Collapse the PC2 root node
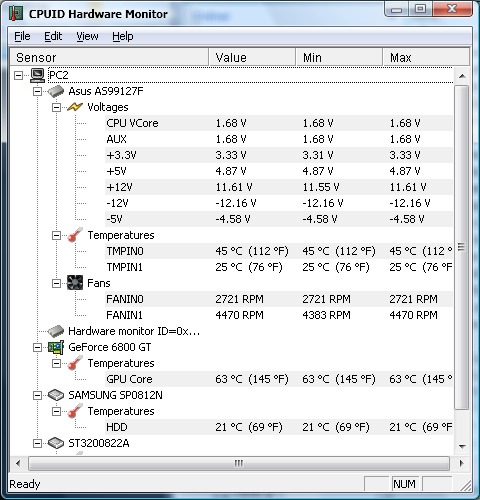 pos(19,76)
